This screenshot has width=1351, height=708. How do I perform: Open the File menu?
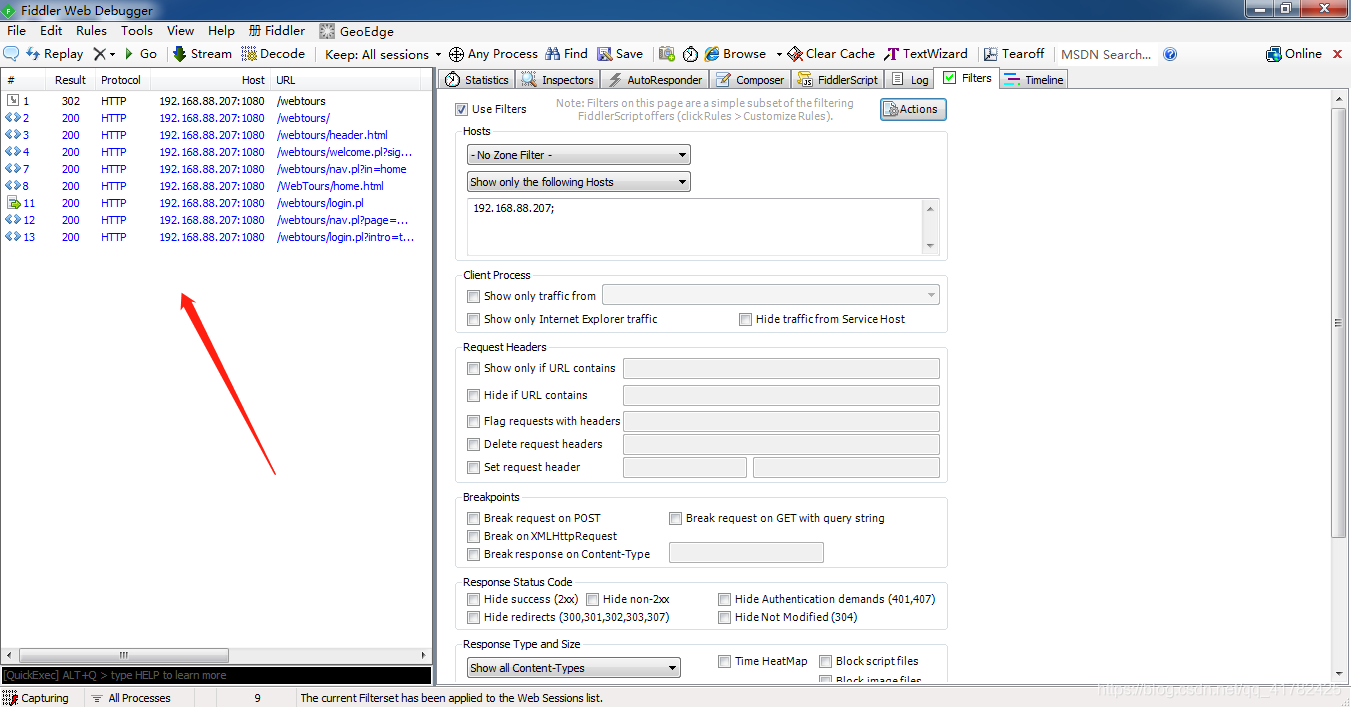point(16,31)
